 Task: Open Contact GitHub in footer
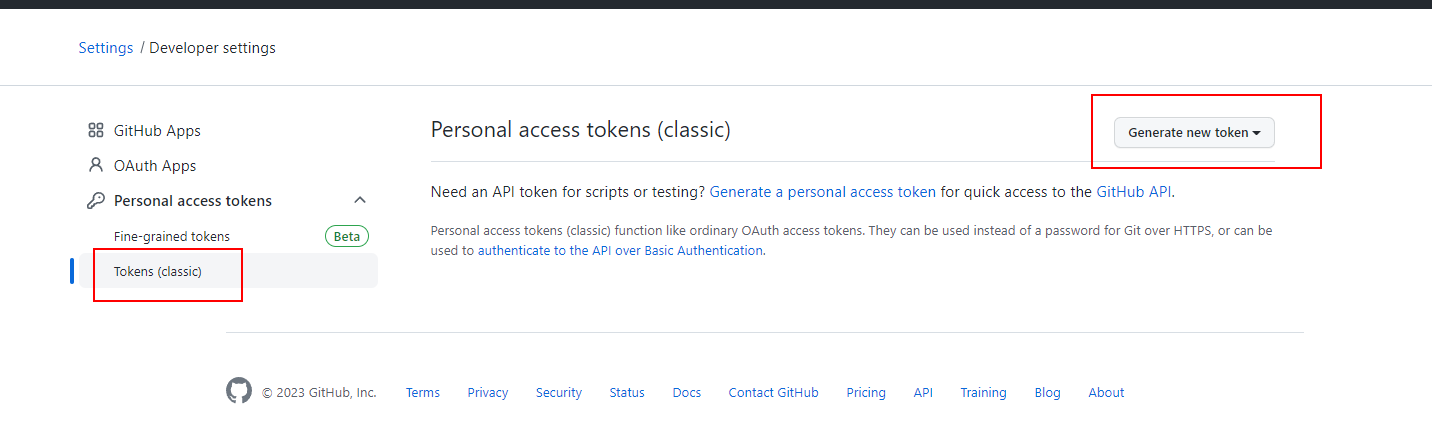pos(774,392)
